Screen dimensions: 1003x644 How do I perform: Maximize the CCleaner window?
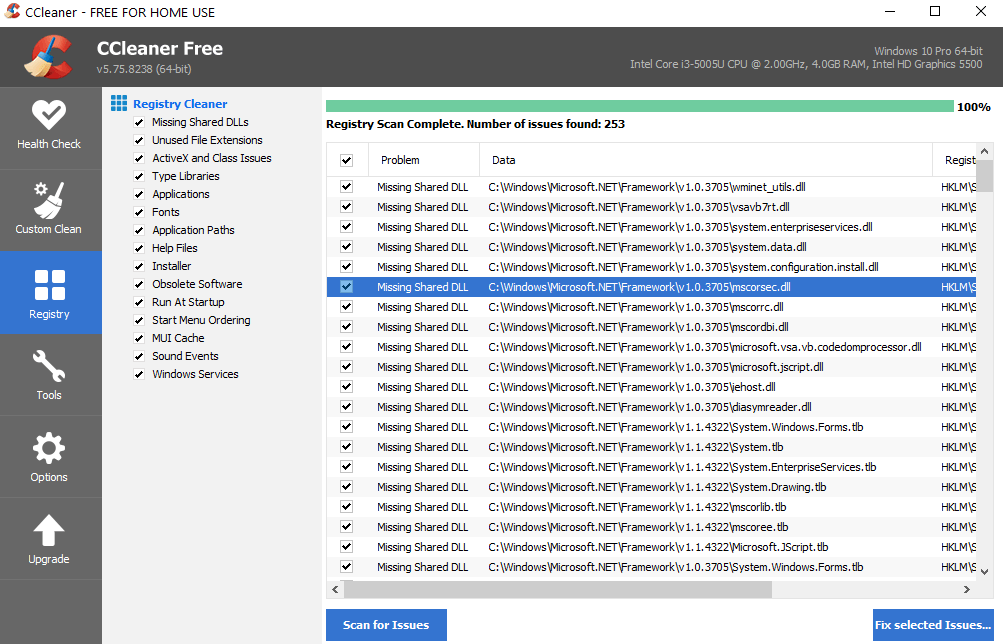click(935, 12)
